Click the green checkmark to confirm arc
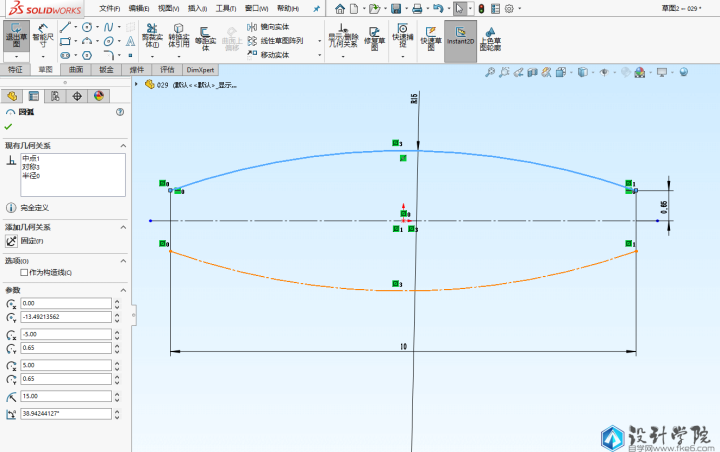 pyautogui.click(x=9, y=127)
